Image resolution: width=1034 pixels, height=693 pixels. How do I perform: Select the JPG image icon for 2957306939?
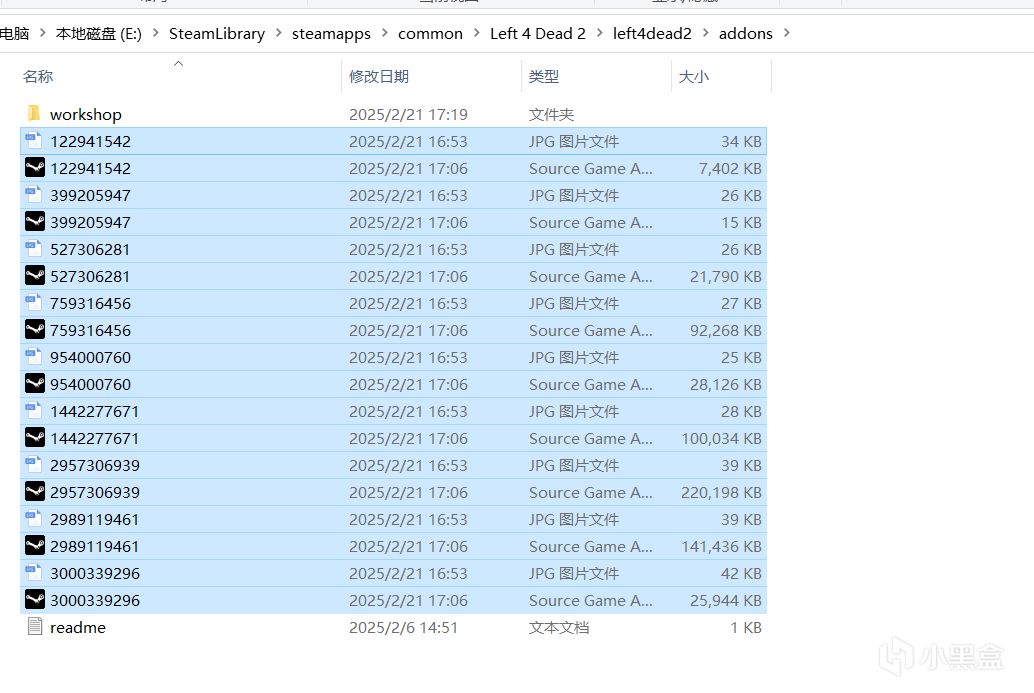coord(34,465)
